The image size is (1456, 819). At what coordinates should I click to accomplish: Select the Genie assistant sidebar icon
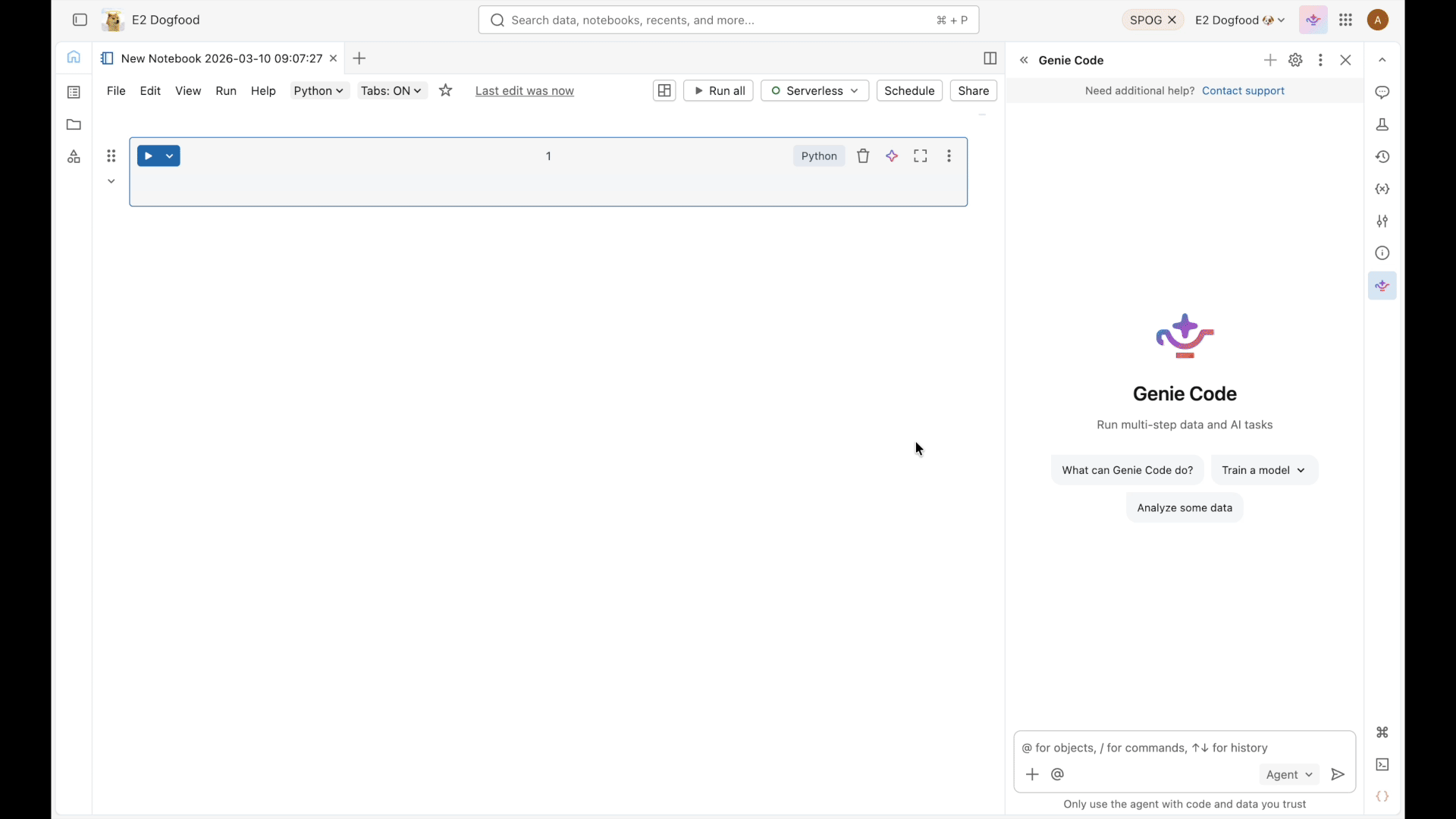pyautogui.click(x=1382, y=286)
